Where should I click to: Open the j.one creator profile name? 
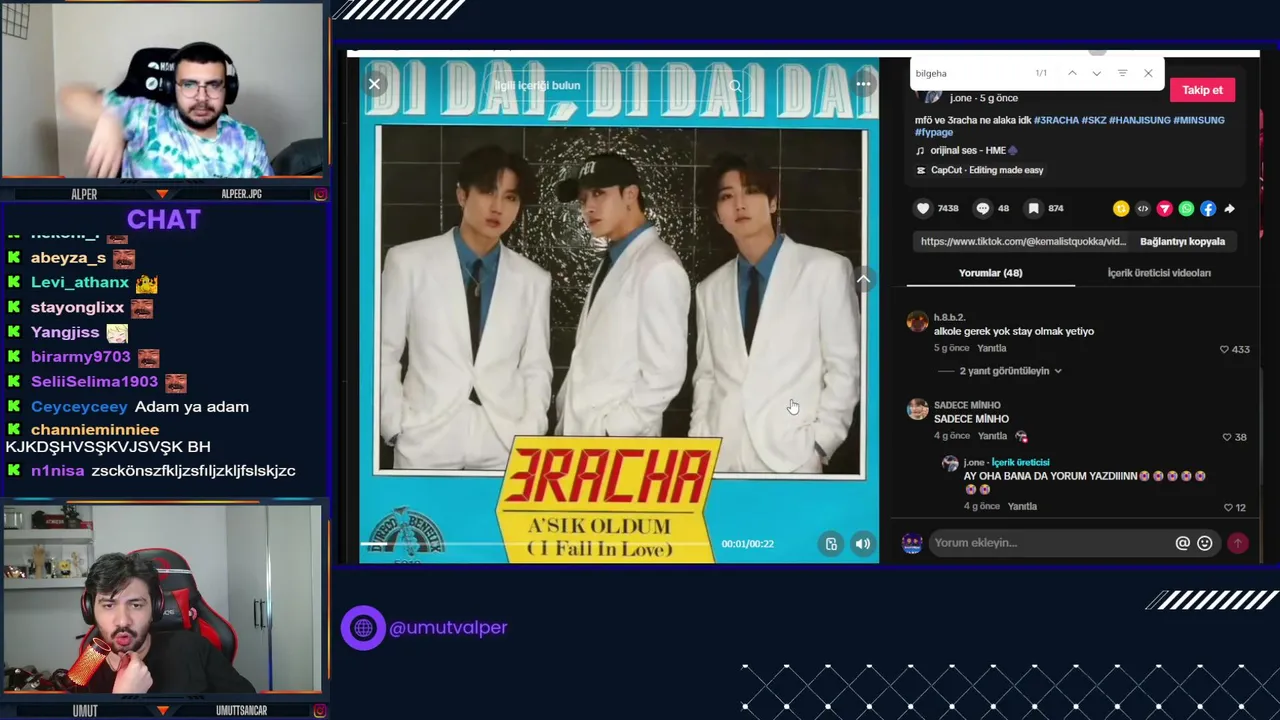point(961,98)
